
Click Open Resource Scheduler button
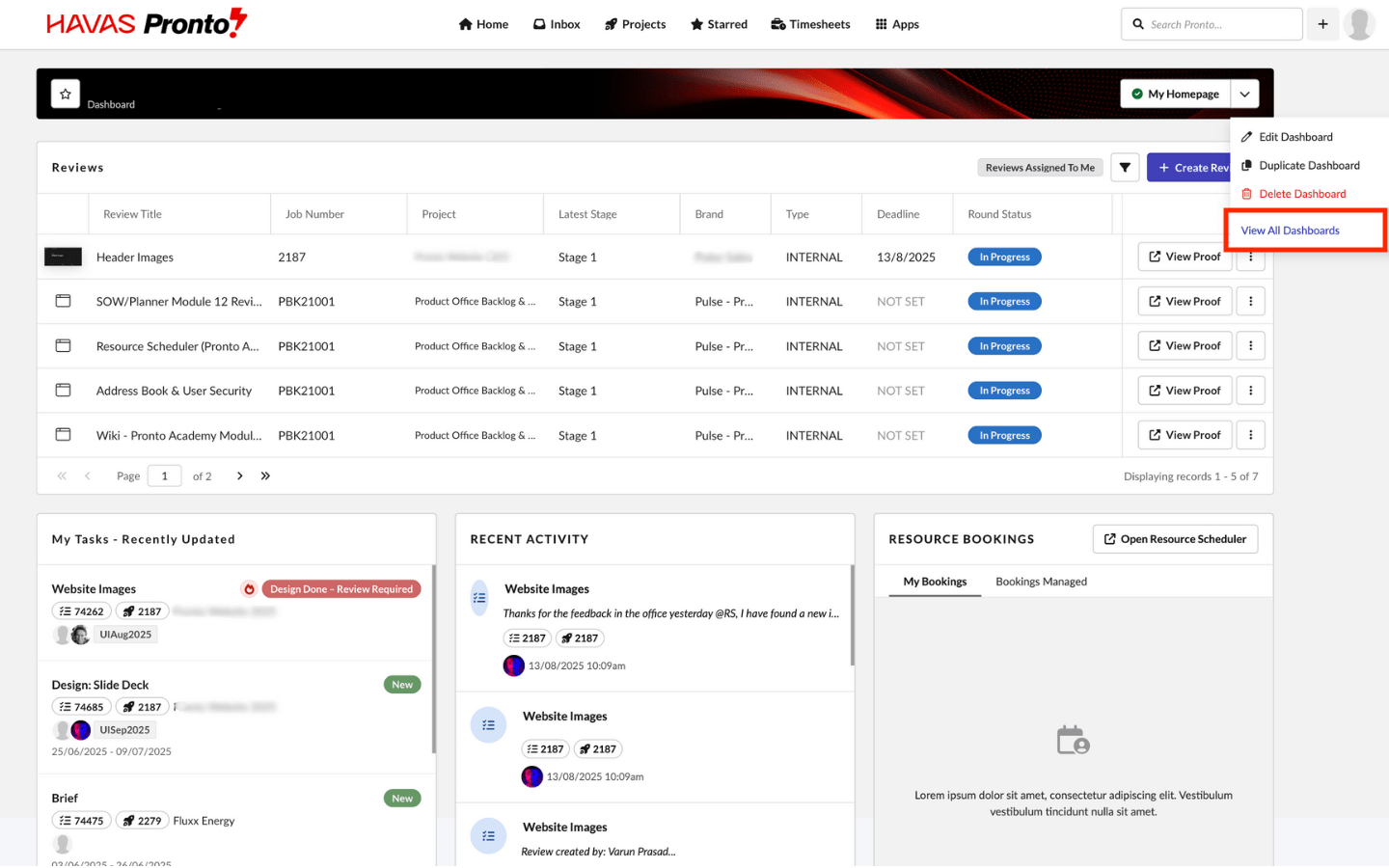[1174, 539]
